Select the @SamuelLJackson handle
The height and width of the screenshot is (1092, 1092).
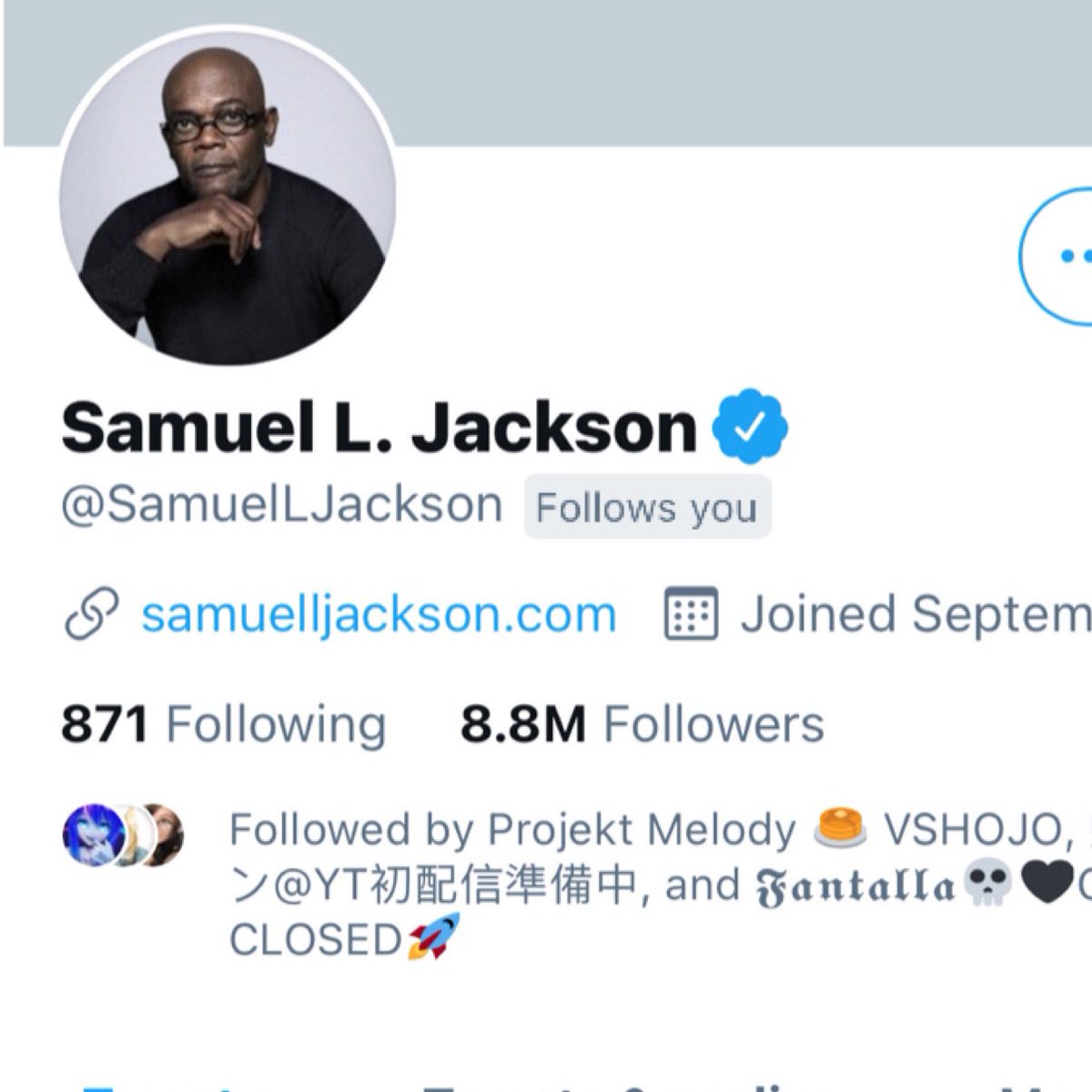point(281,505)
